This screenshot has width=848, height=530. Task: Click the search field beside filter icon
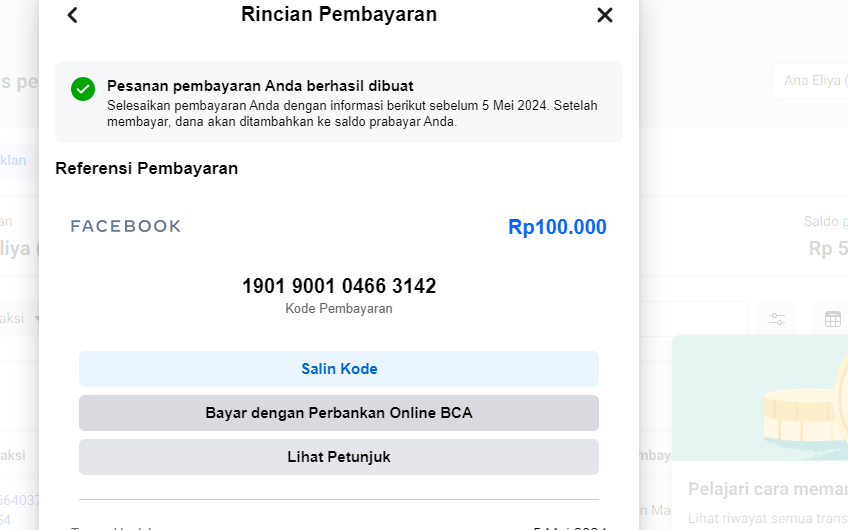pos(693,319)
